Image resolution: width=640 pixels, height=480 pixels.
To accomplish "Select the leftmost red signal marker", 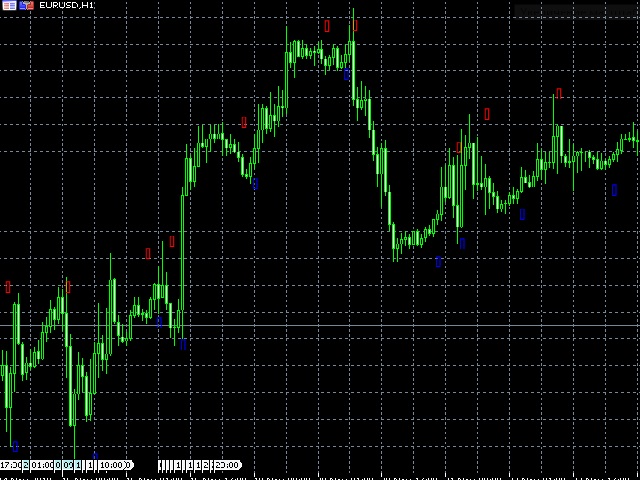I will [8, 287].
